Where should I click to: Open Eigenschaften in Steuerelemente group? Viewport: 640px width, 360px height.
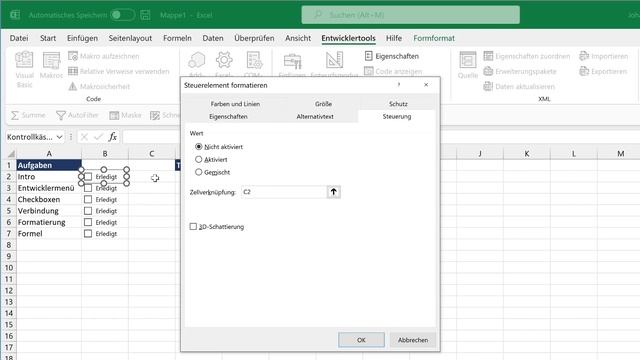tap(391, 56)
